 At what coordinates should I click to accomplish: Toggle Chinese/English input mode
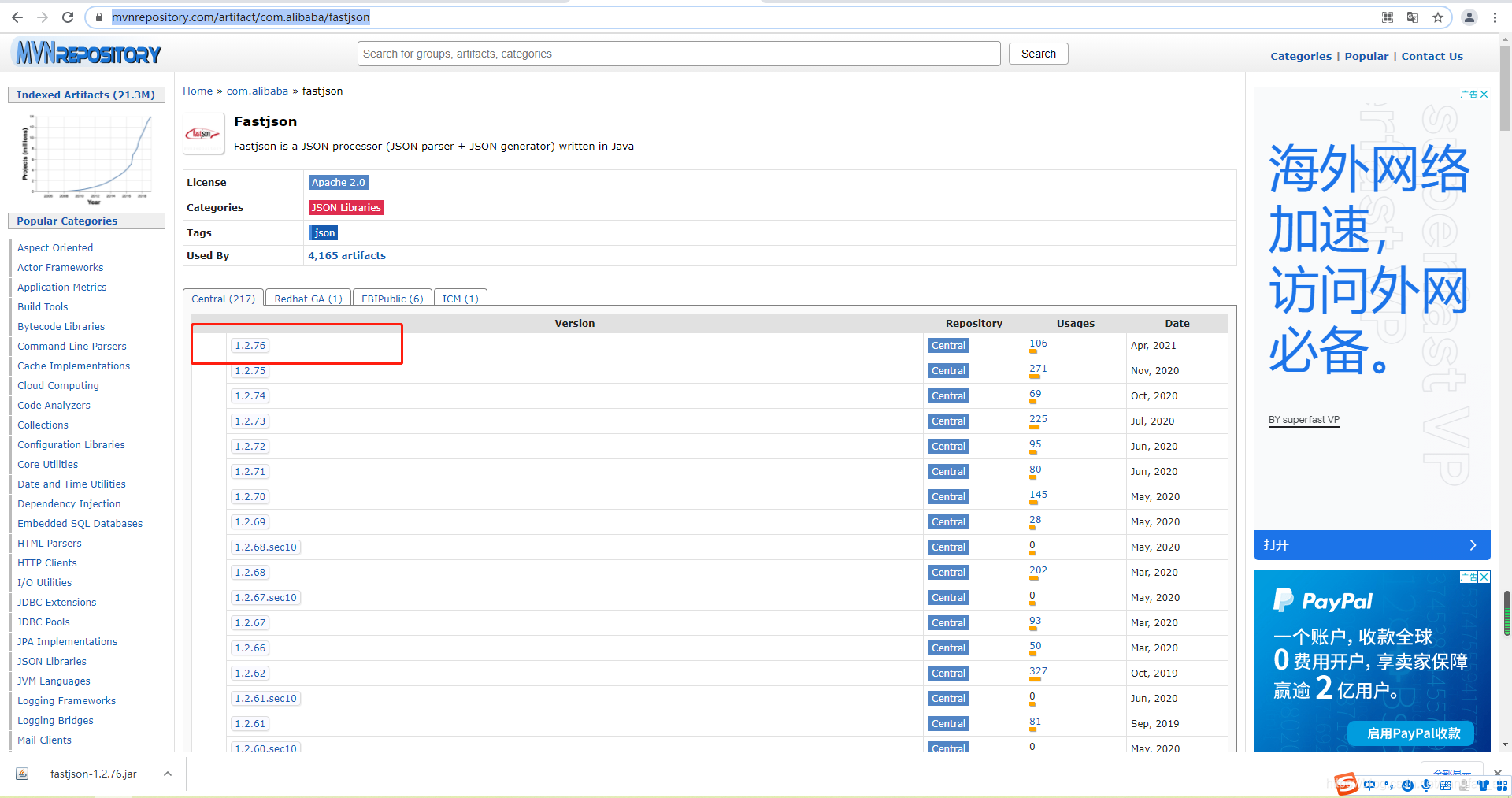point(1369,785)
